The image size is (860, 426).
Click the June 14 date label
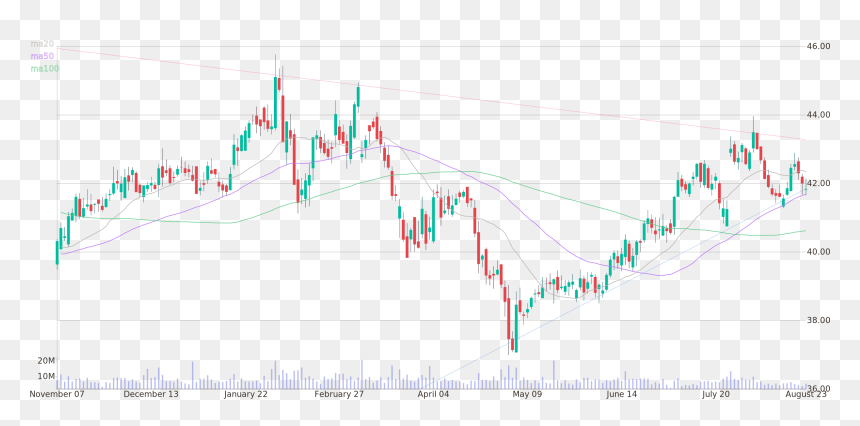622,394
